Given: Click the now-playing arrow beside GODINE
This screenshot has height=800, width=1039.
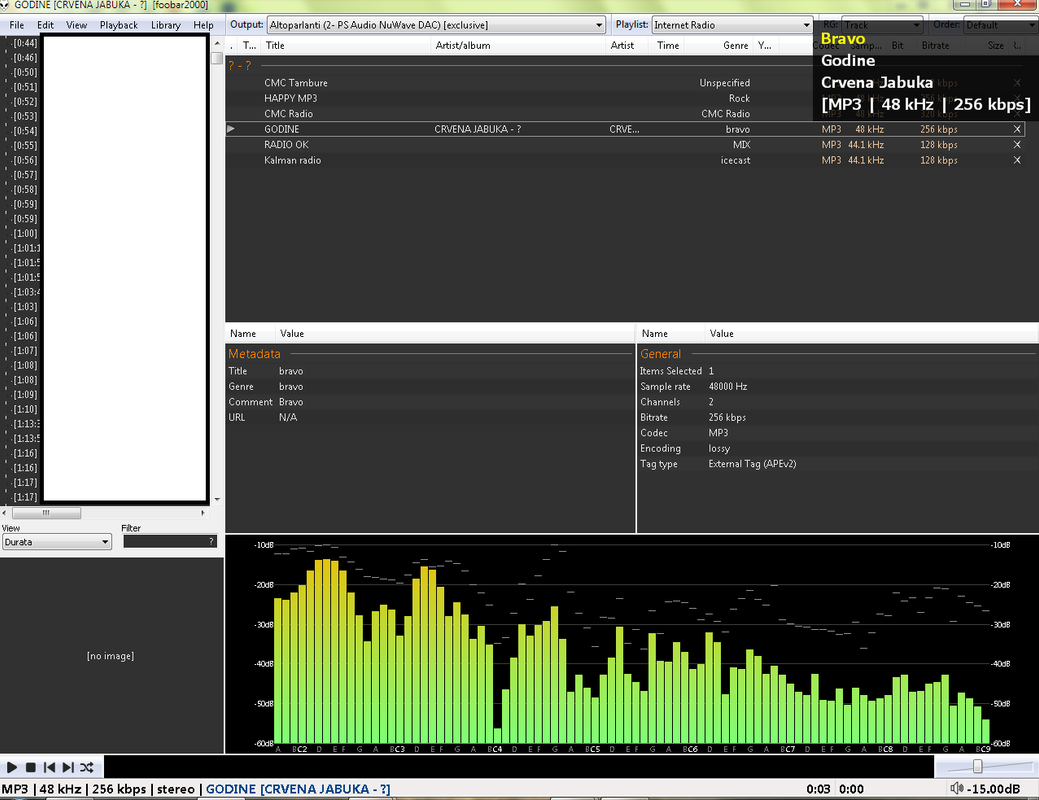Looking at the screenshot, I should [231, 129].
